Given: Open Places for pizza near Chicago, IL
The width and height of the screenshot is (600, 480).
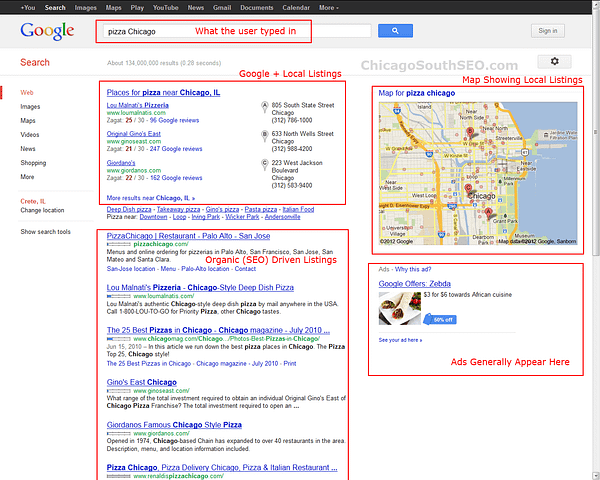Looking at the screenshot, I should (x=163, y=92).
